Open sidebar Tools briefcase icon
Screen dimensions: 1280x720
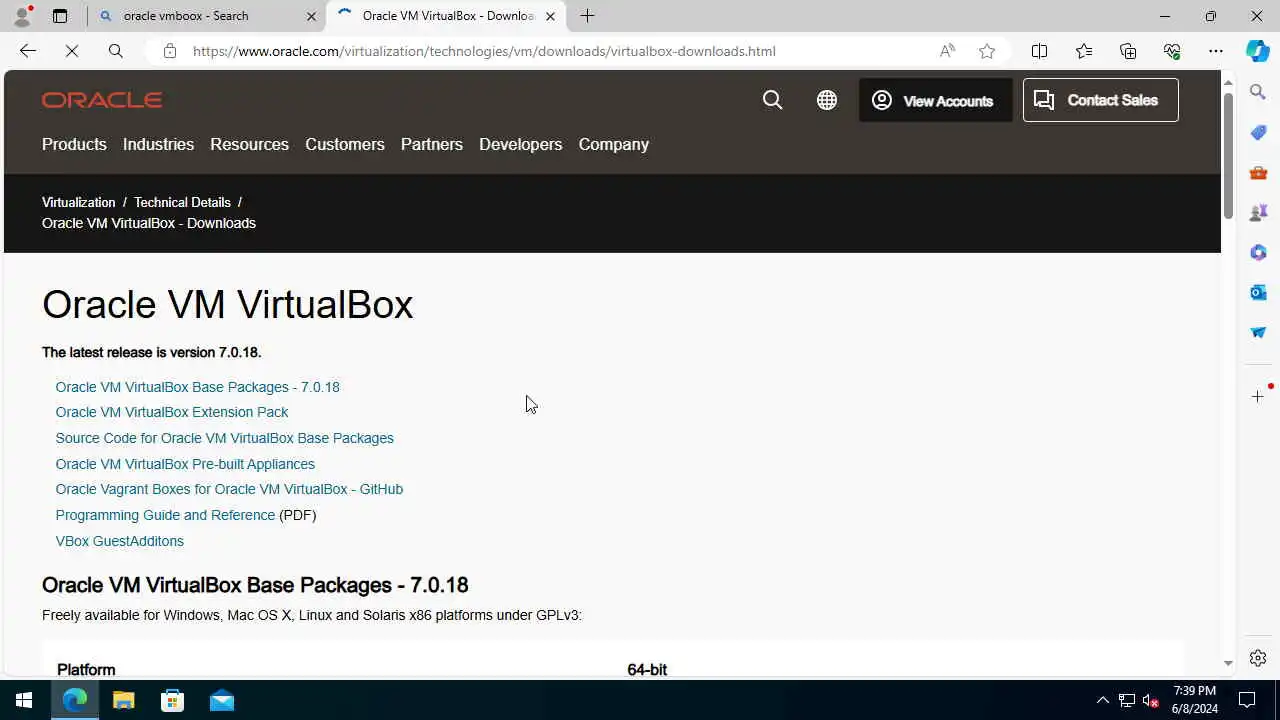1258,172
